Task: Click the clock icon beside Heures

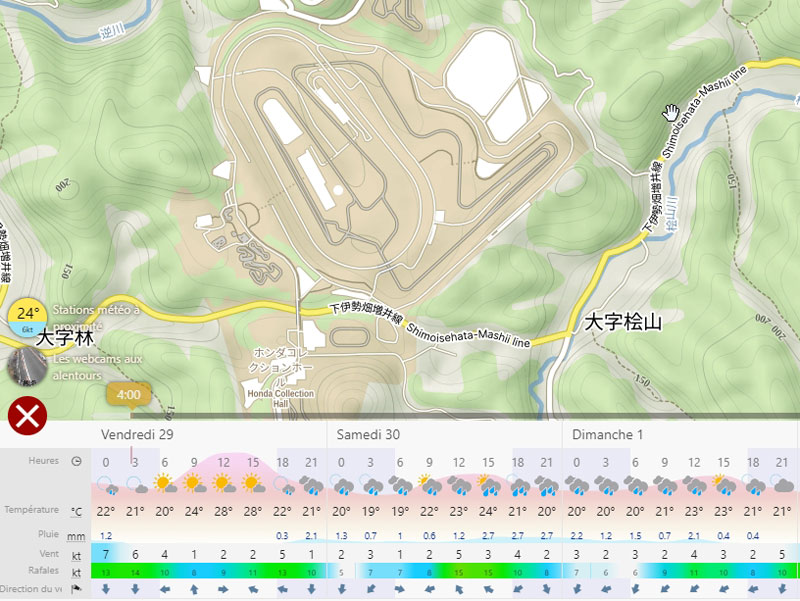Action: 77,461
